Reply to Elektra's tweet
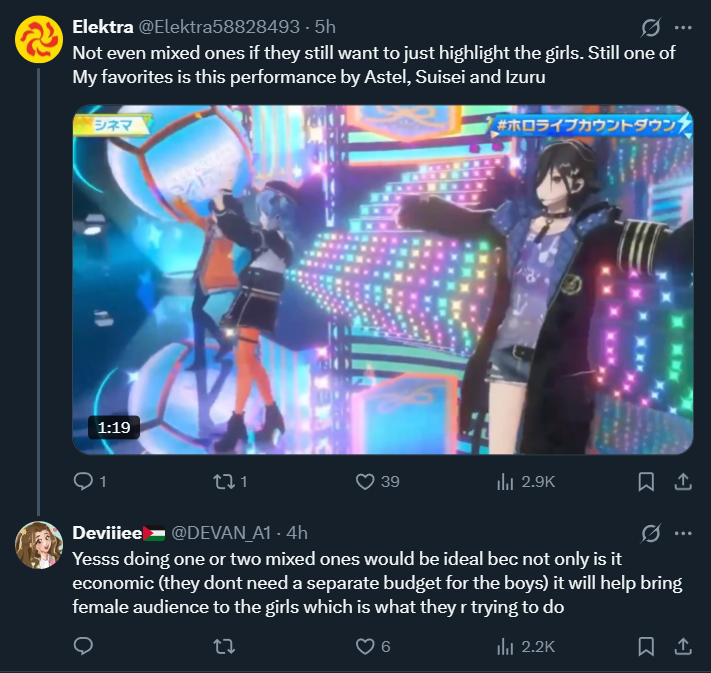This screenshot has height=673, width=711. [x=90, y=481]
